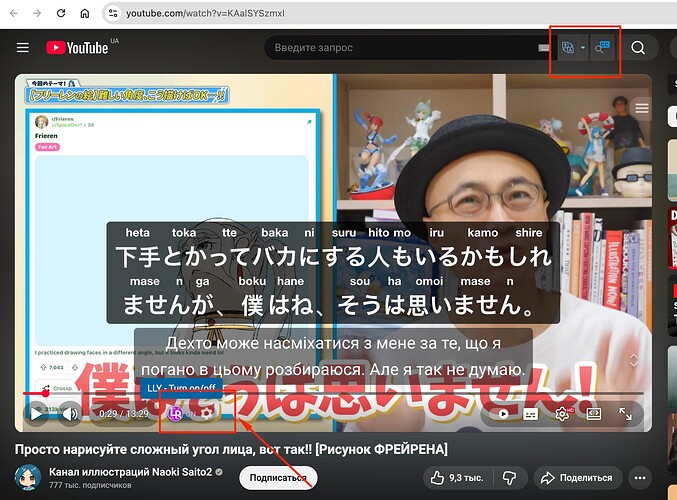This screenshot has height=500, width=677.
Task: Toggle the purple LLY extension on/off
Action: click(175, 412)
